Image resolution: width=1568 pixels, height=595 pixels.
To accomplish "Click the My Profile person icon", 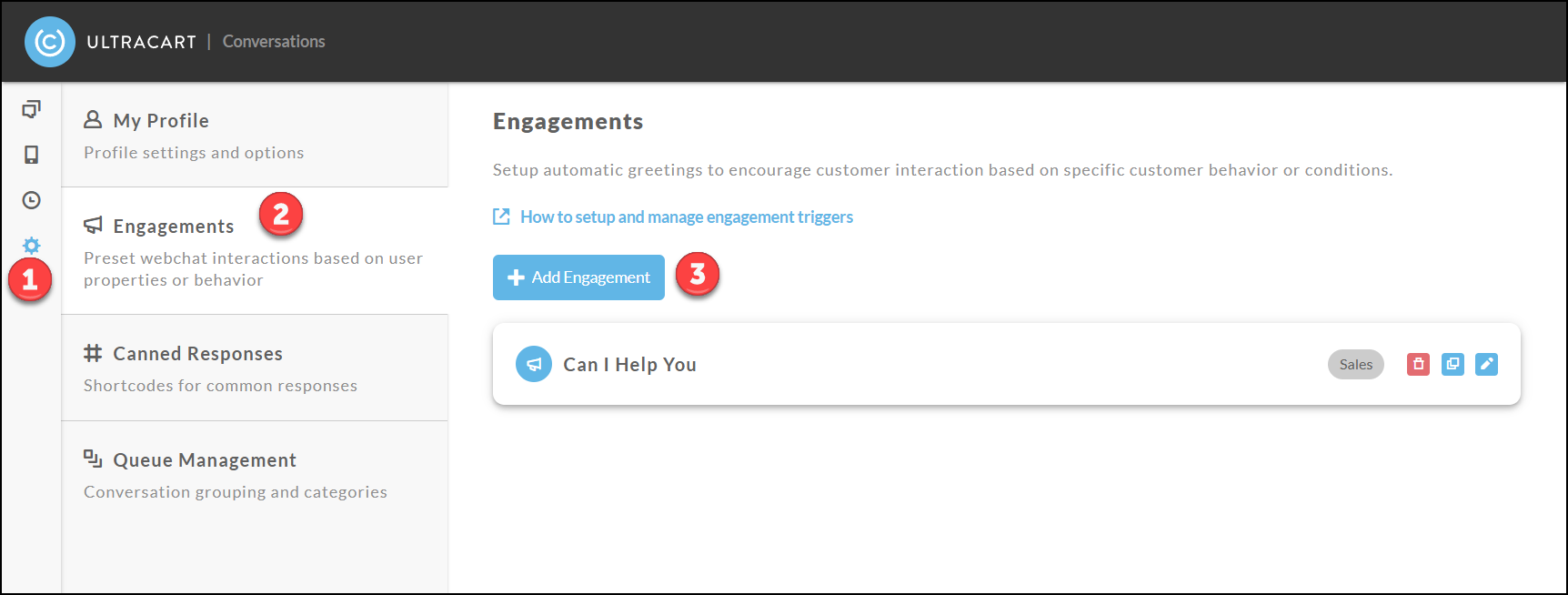I will (93, 119).
